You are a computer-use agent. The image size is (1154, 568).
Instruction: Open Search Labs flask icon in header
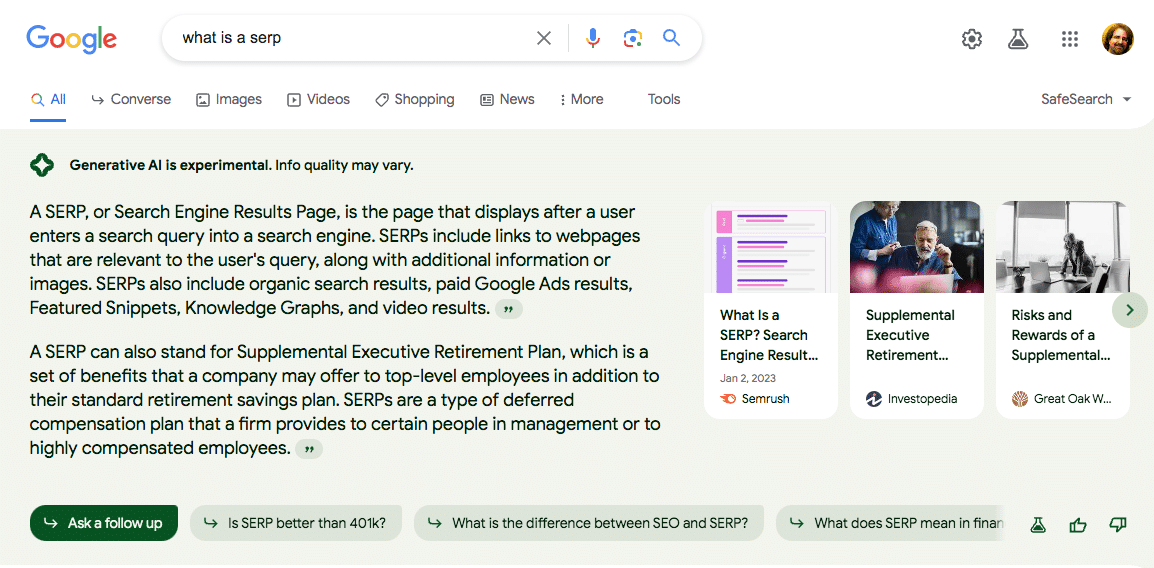click(x=1018, y=39)
